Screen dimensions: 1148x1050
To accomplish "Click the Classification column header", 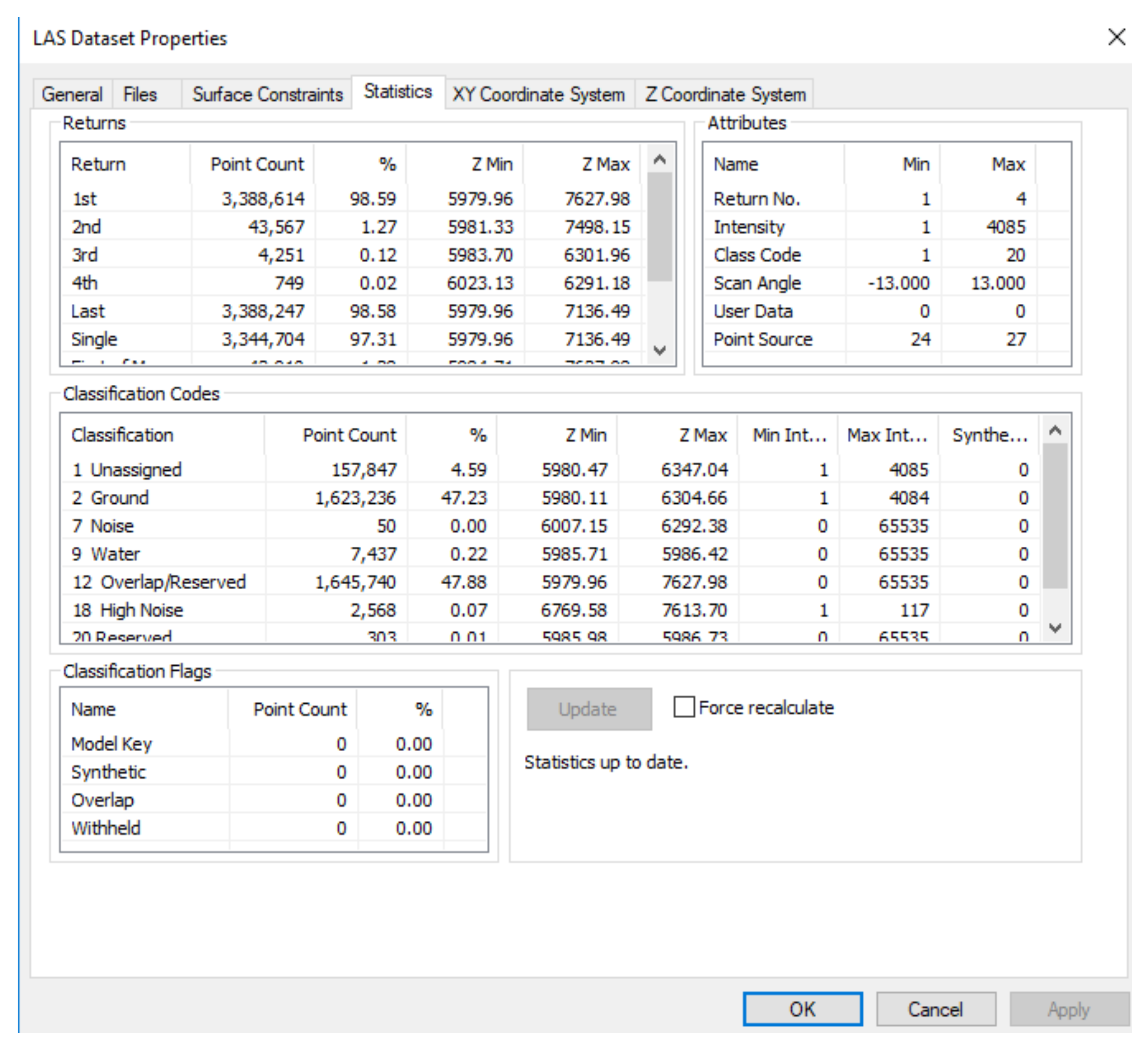I will click(x=122, y=435).
